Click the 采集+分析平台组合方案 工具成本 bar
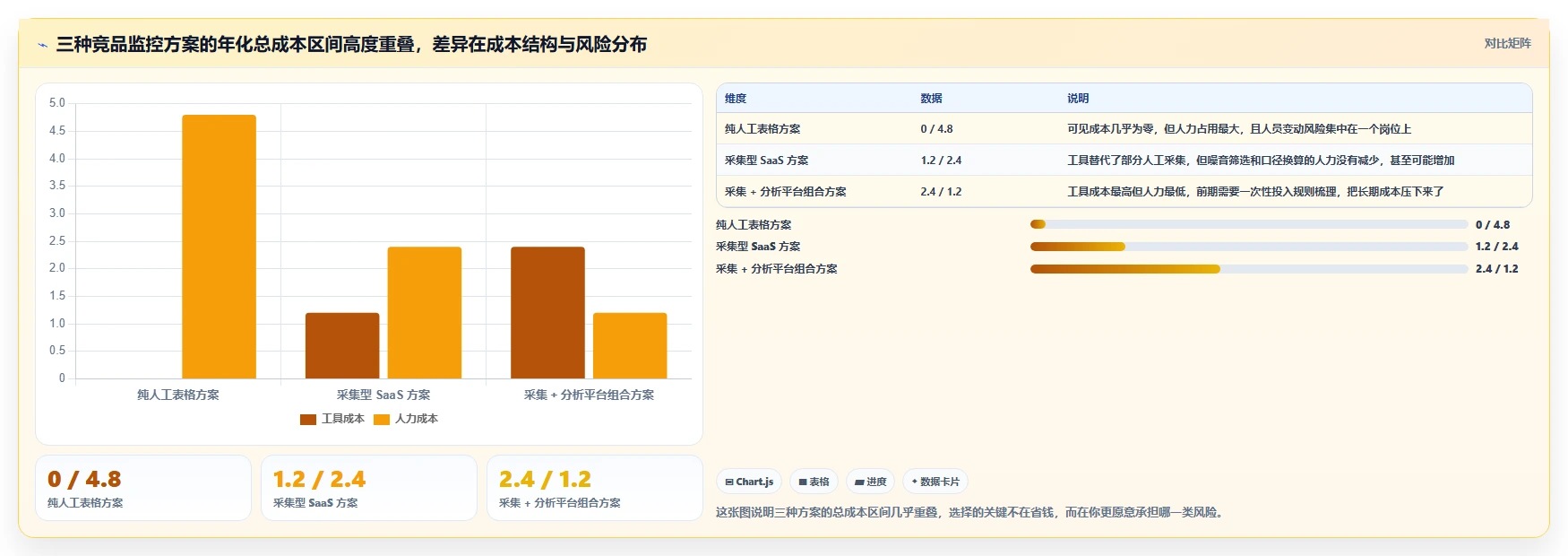Image resolution: width=1568 pixels, height=556 pixels. click(547, 312)
